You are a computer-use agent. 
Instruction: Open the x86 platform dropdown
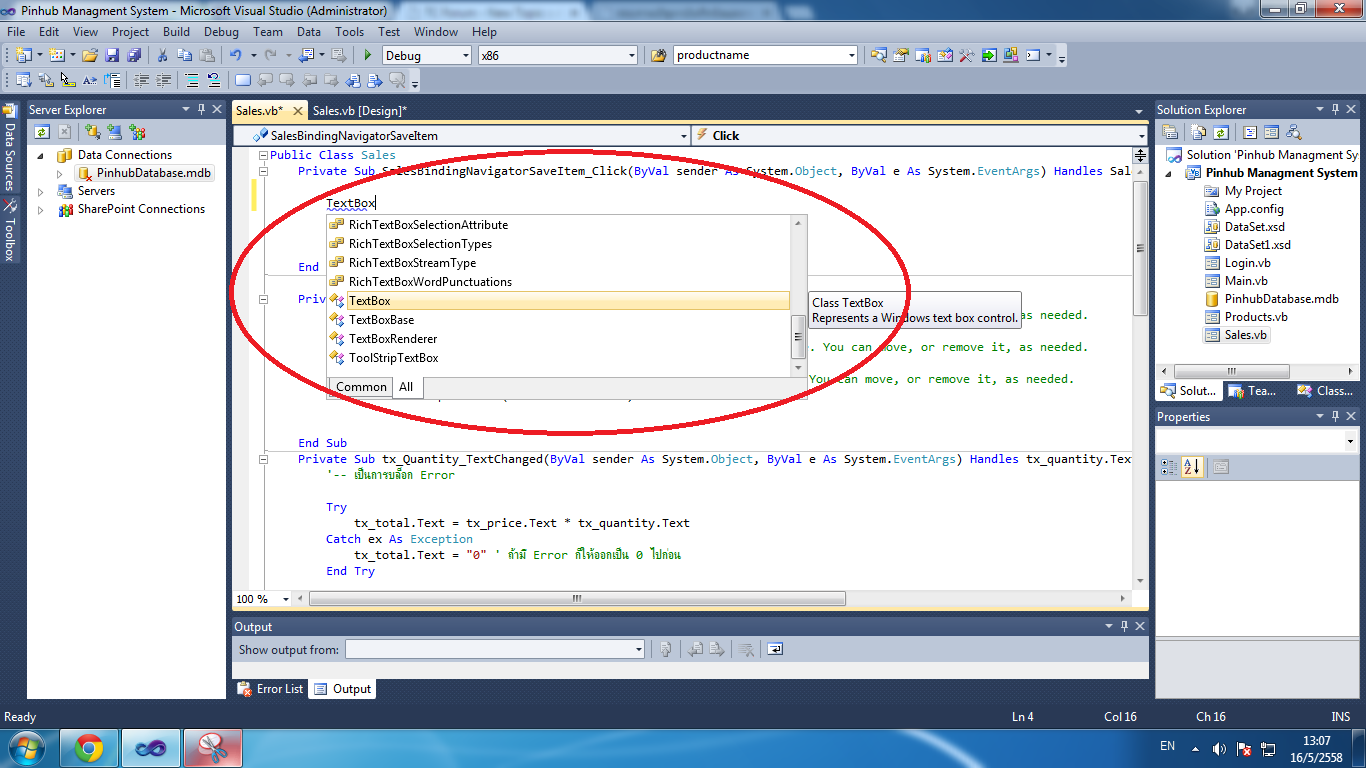(631, 55)
